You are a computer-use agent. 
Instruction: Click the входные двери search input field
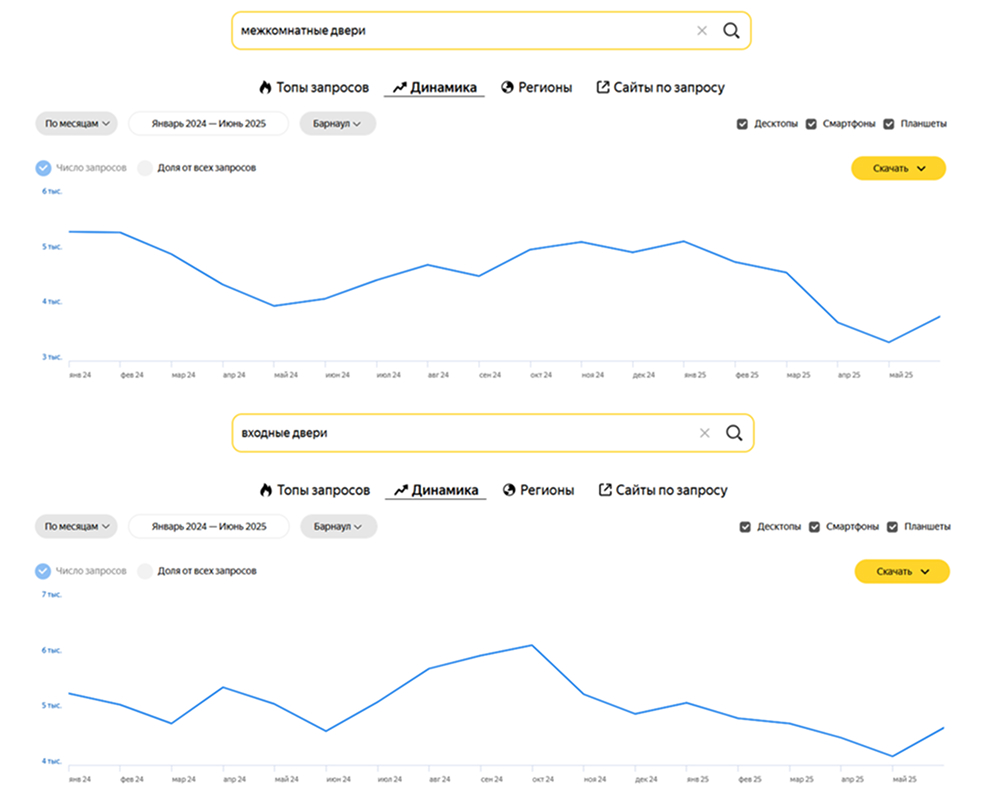(x=460, y=433)
